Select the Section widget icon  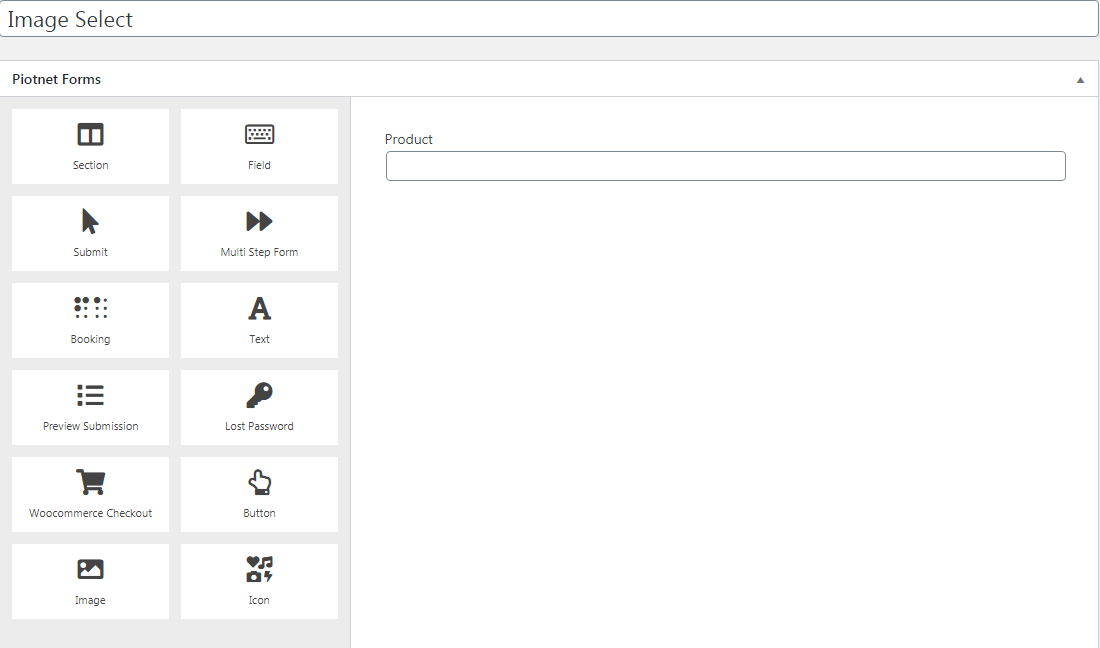pos(90,135)
